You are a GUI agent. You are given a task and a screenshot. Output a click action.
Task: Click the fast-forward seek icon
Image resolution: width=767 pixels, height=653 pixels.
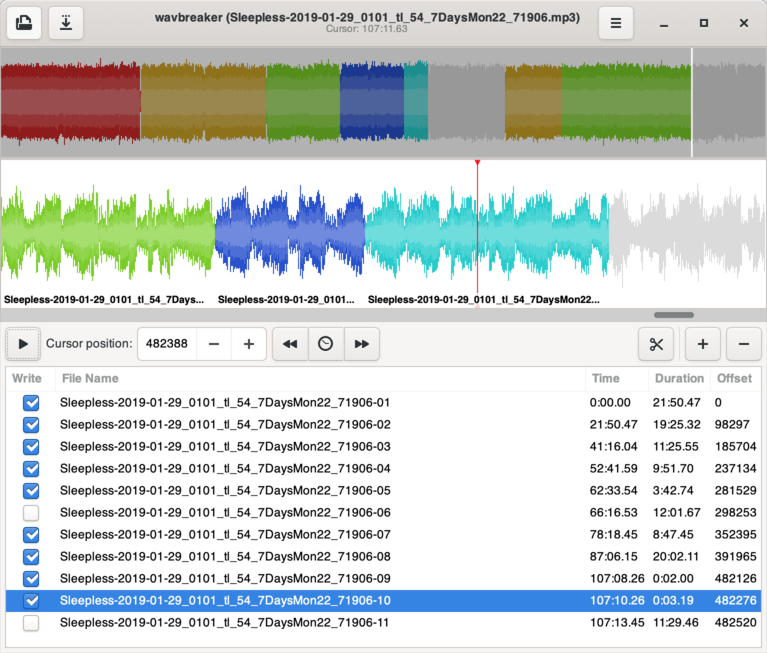pos(362,344)
